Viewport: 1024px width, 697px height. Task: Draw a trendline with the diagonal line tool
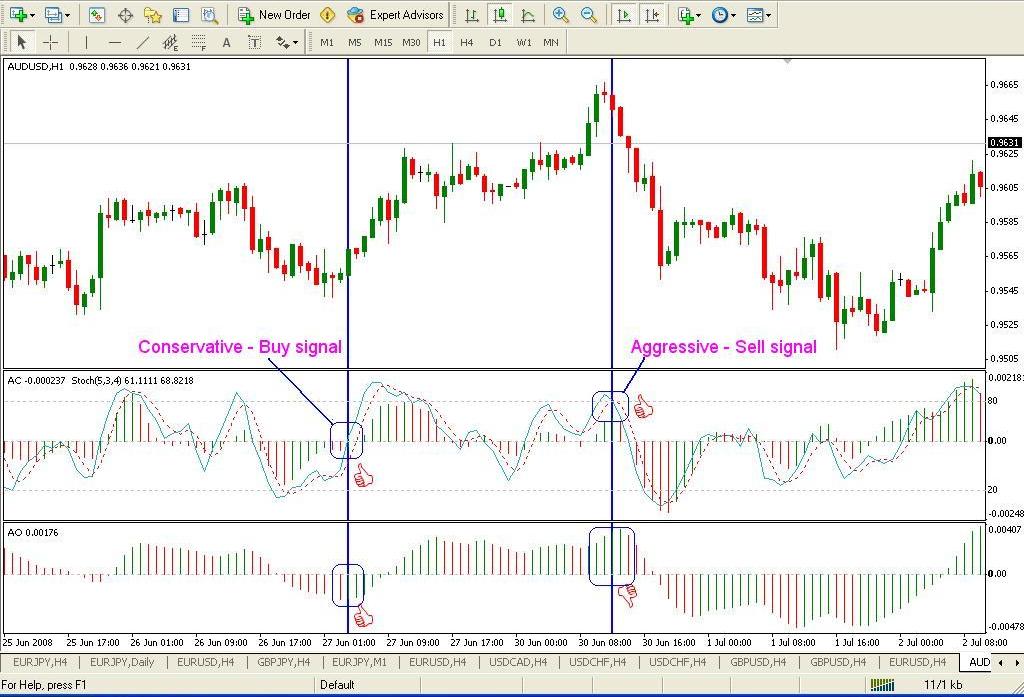(x=143, y=42)
